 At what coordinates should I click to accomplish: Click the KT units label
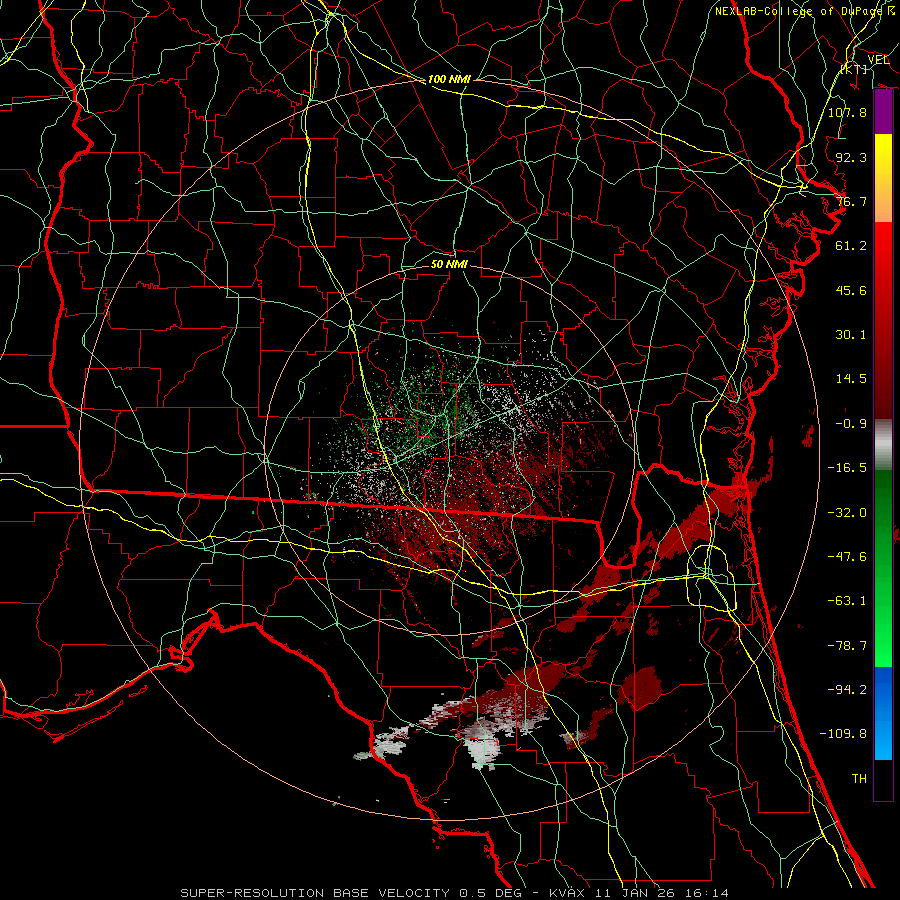pos(854,69)
